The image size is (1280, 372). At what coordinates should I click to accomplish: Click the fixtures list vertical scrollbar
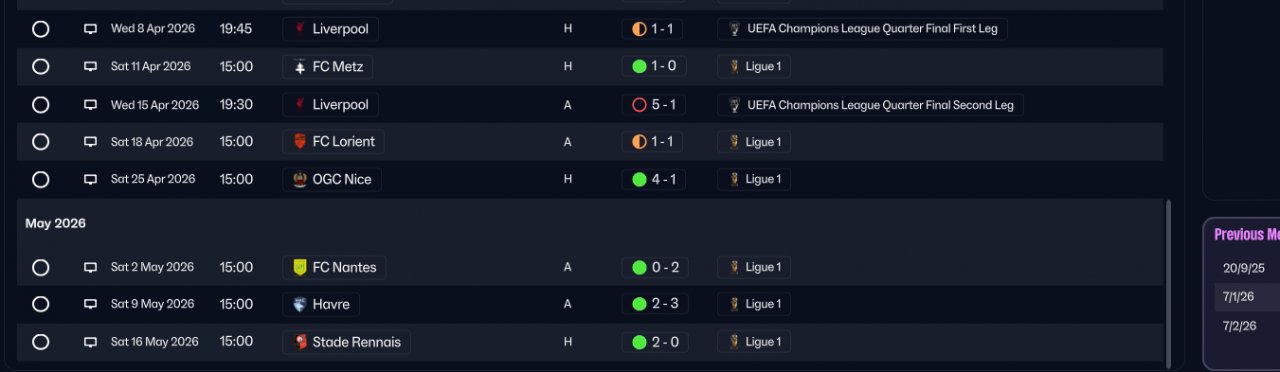click(x=1167, y=282)
